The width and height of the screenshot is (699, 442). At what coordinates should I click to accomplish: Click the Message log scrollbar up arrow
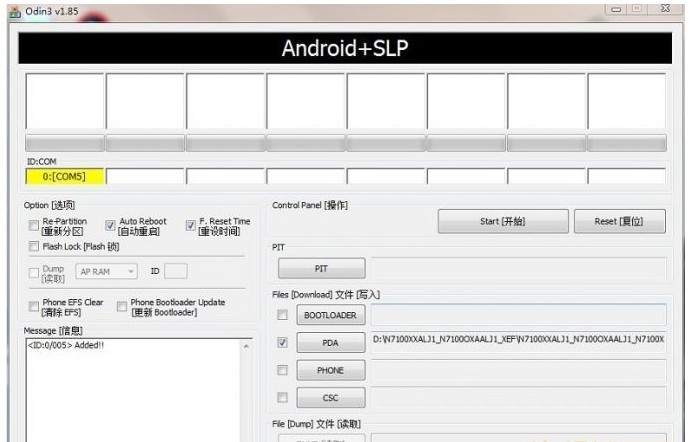click(246, 346)
